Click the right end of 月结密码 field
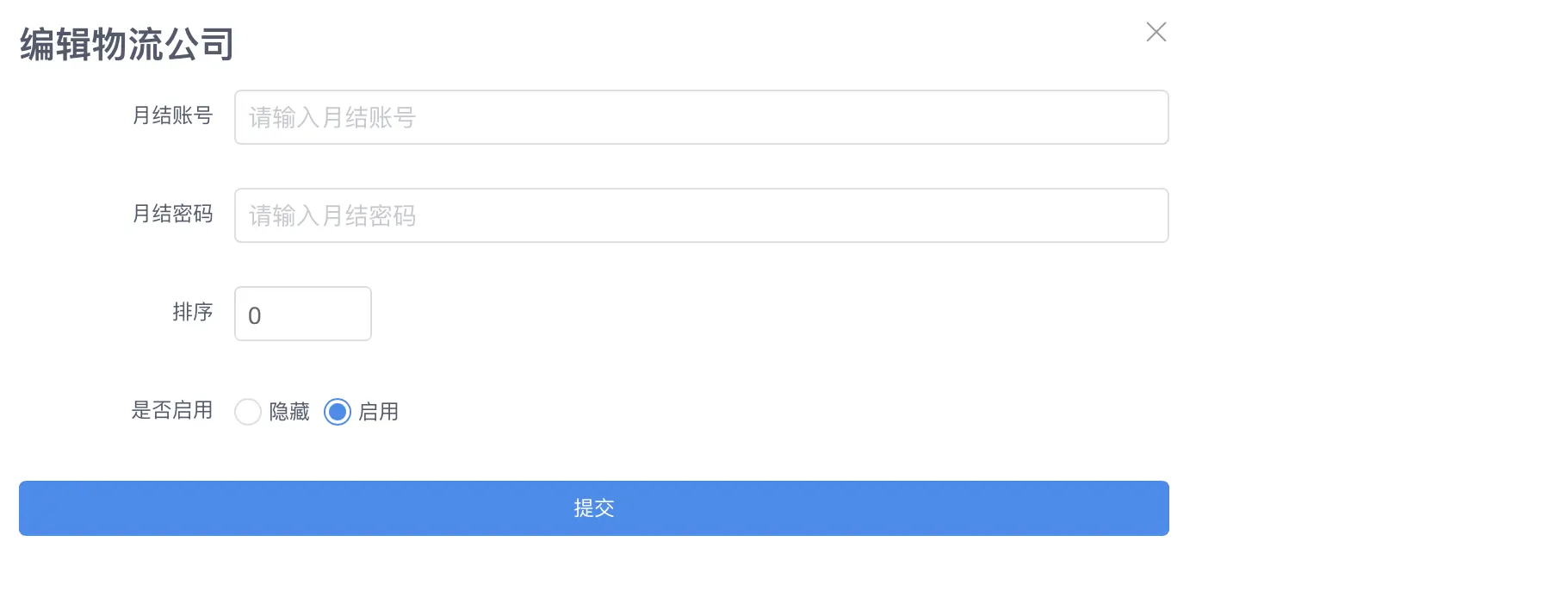Screen dimensions: 1568x610 tap(1145, 215)
